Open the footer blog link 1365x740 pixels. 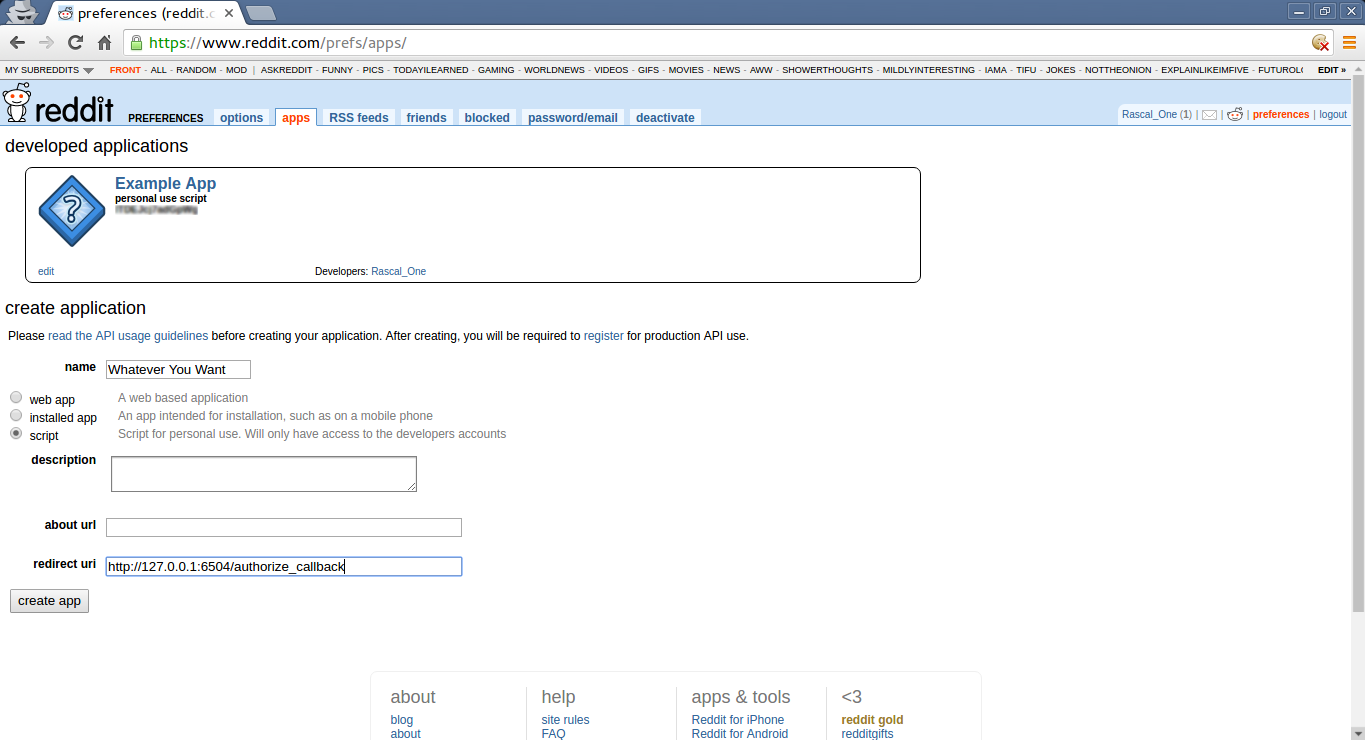point(401,720)
